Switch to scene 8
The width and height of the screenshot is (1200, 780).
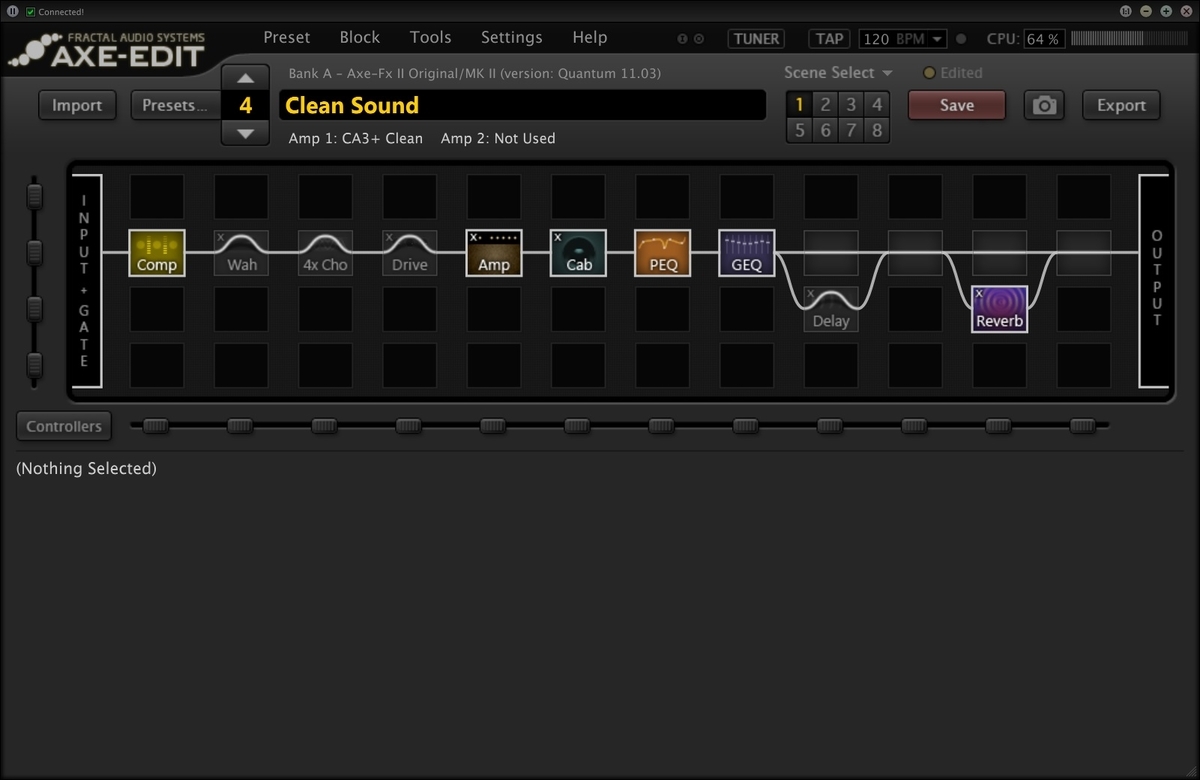coord(877,130)
